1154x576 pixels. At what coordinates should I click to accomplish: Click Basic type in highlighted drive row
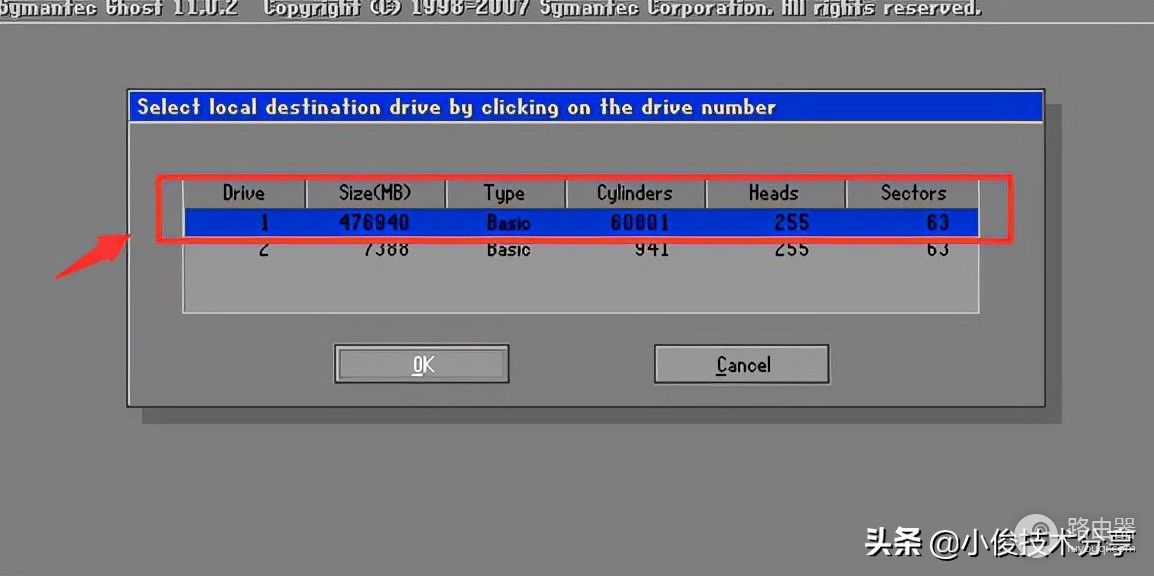click(508, 222)
